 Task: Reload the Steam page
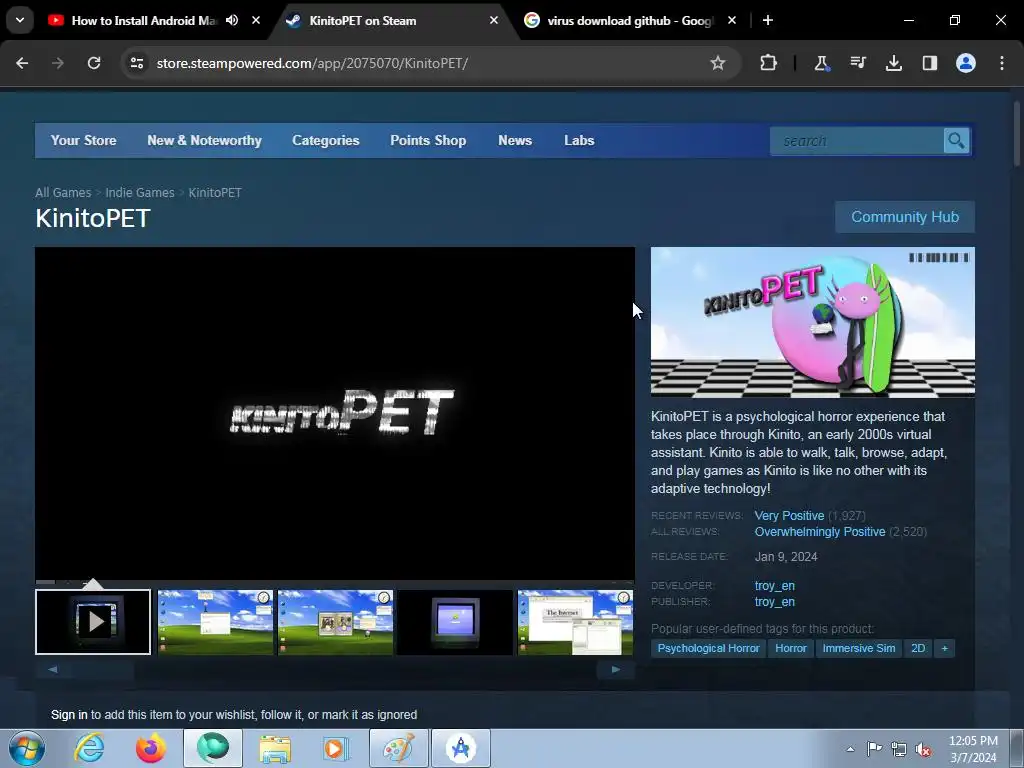94,63
